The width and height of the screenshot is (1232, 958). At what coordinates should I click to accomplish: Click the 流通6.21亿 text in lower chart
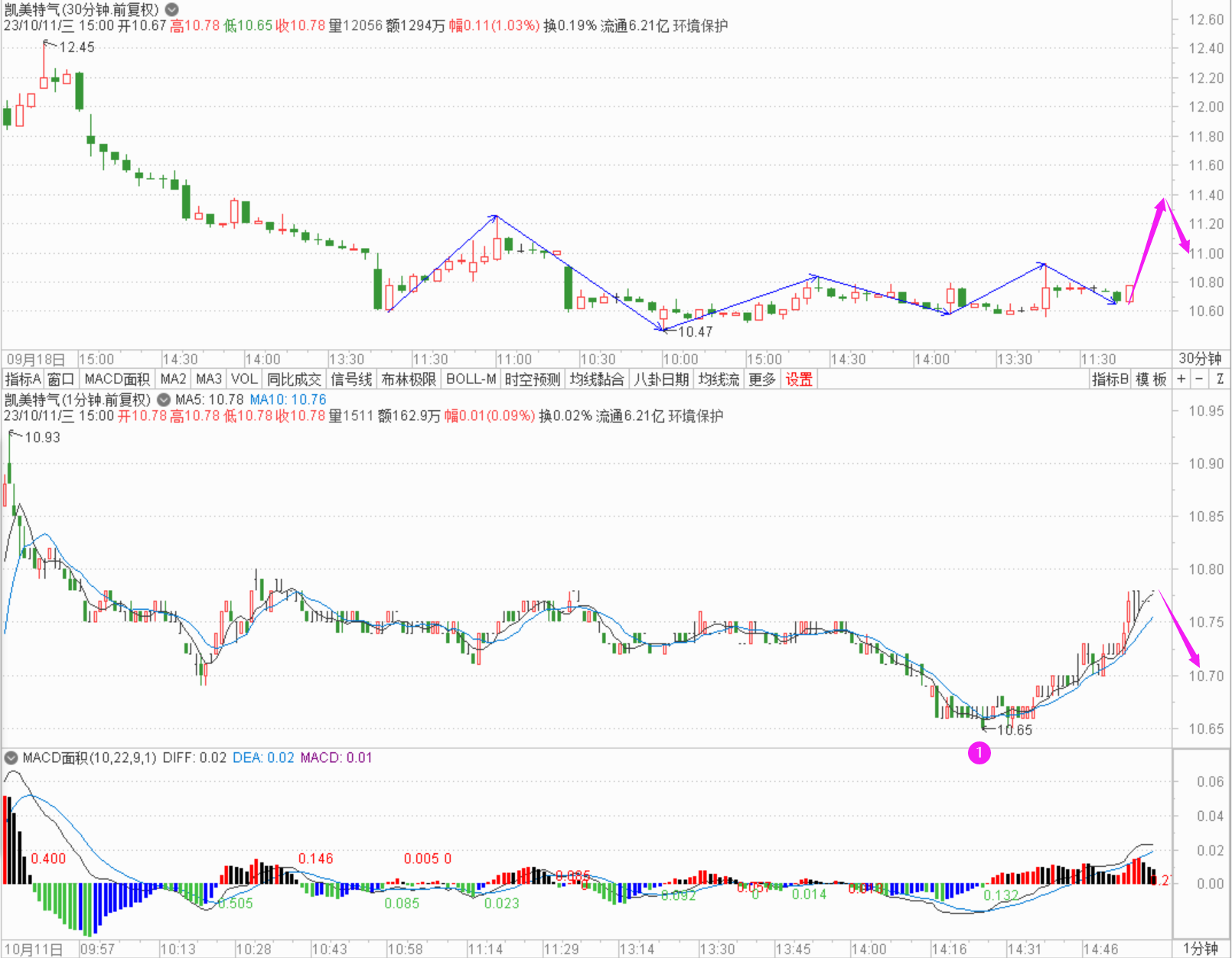(631, 416)
